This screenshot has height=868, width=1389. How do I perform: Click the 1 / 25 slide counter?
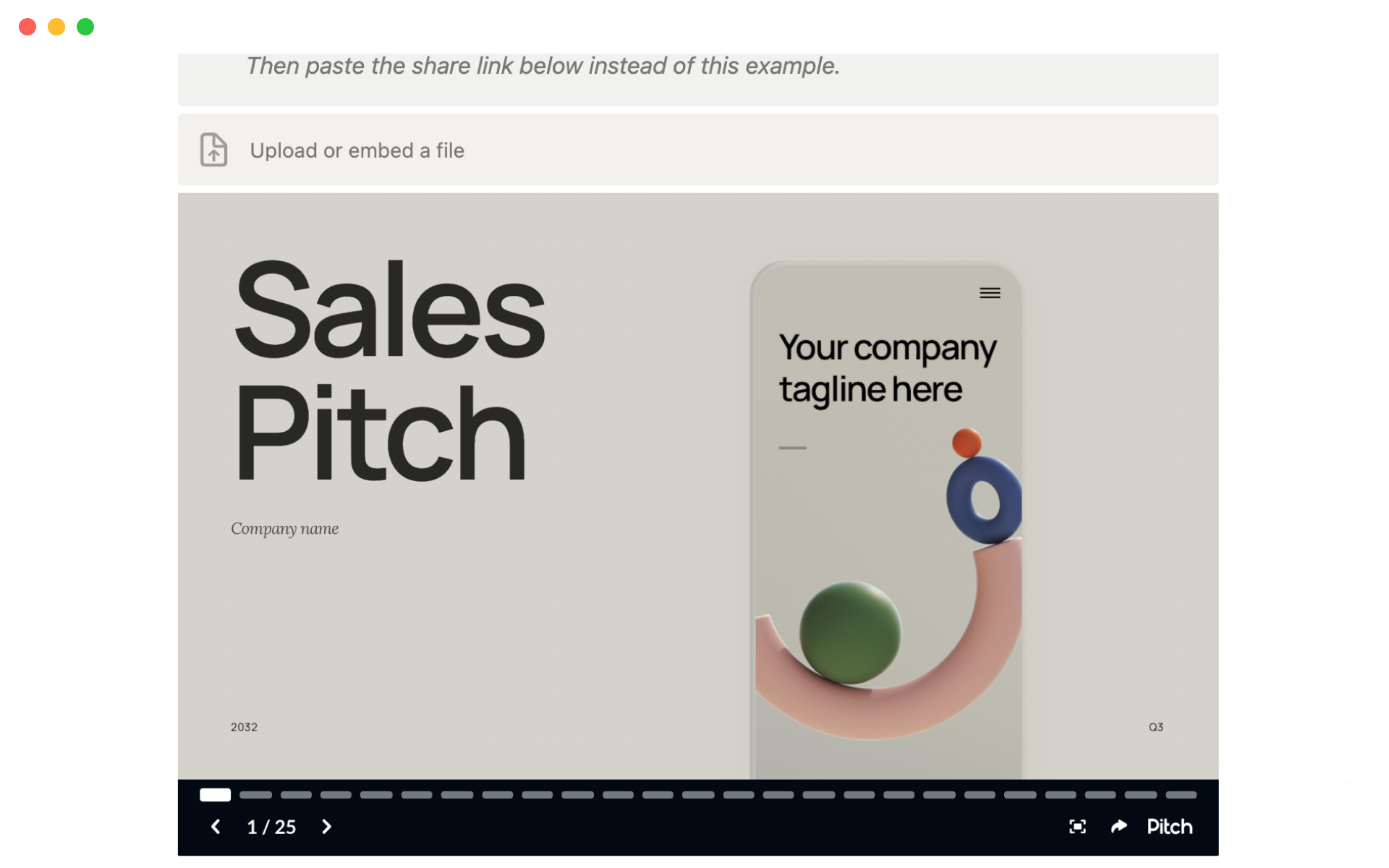(271, 827)
